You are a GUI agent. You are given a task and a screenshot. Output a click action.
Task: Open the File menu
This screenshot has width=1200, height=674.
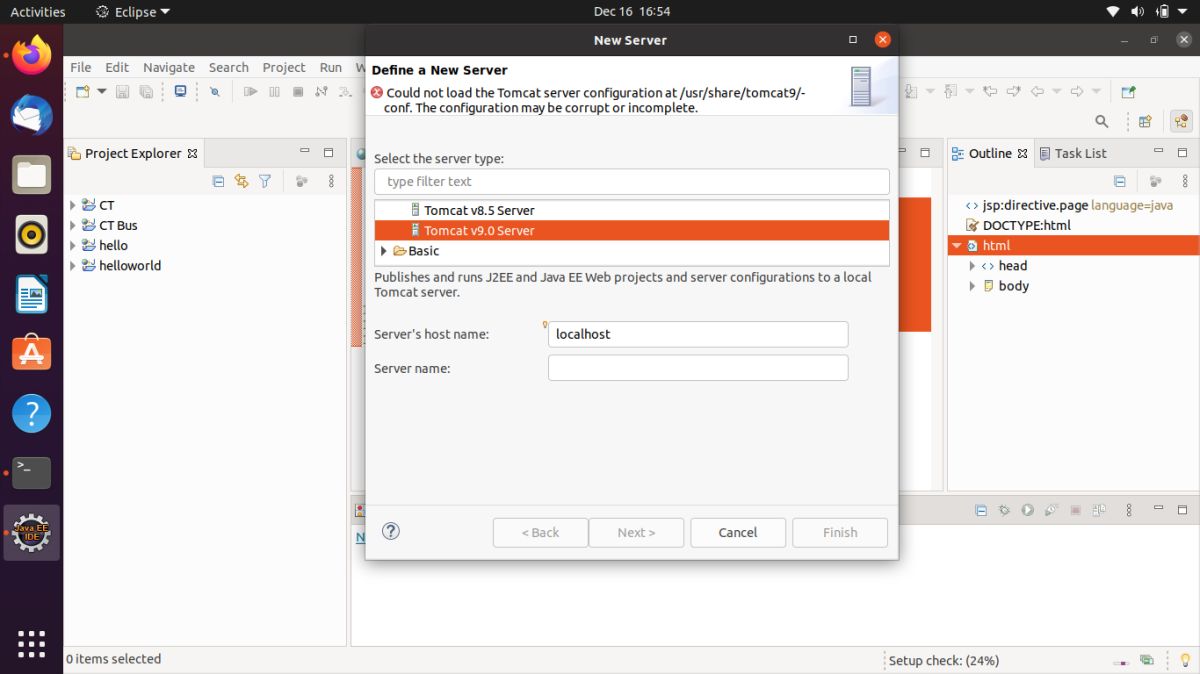(x=81, y=67)
